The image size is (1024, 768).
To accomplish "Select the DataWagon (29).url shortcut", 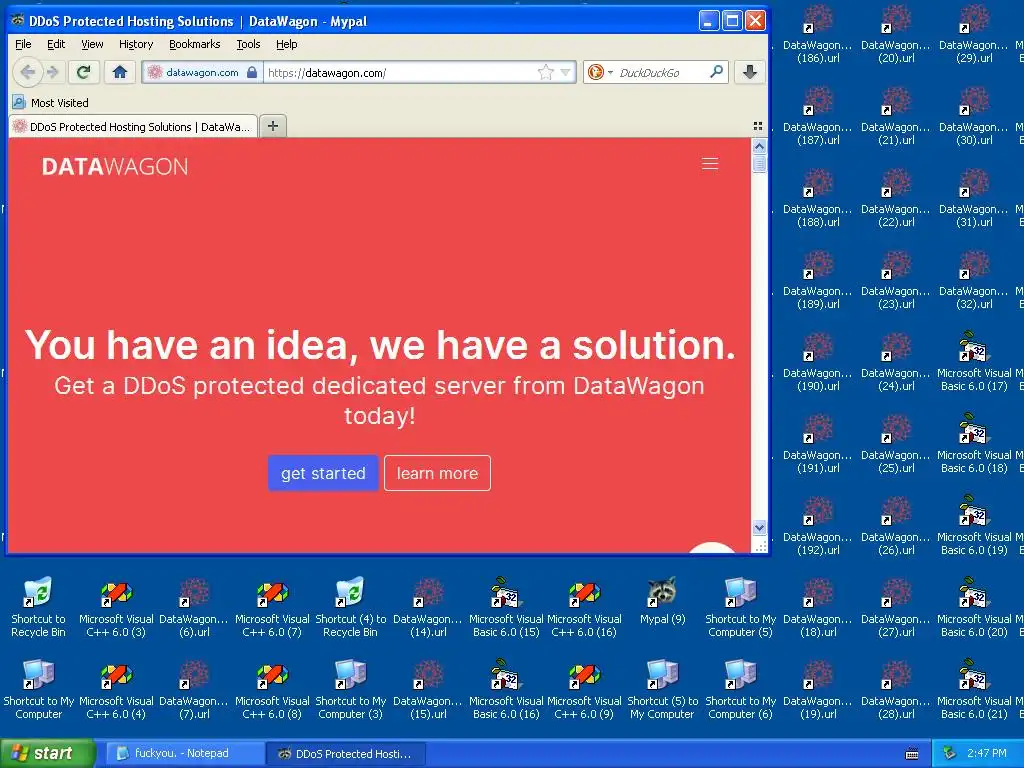I will 974,33.
